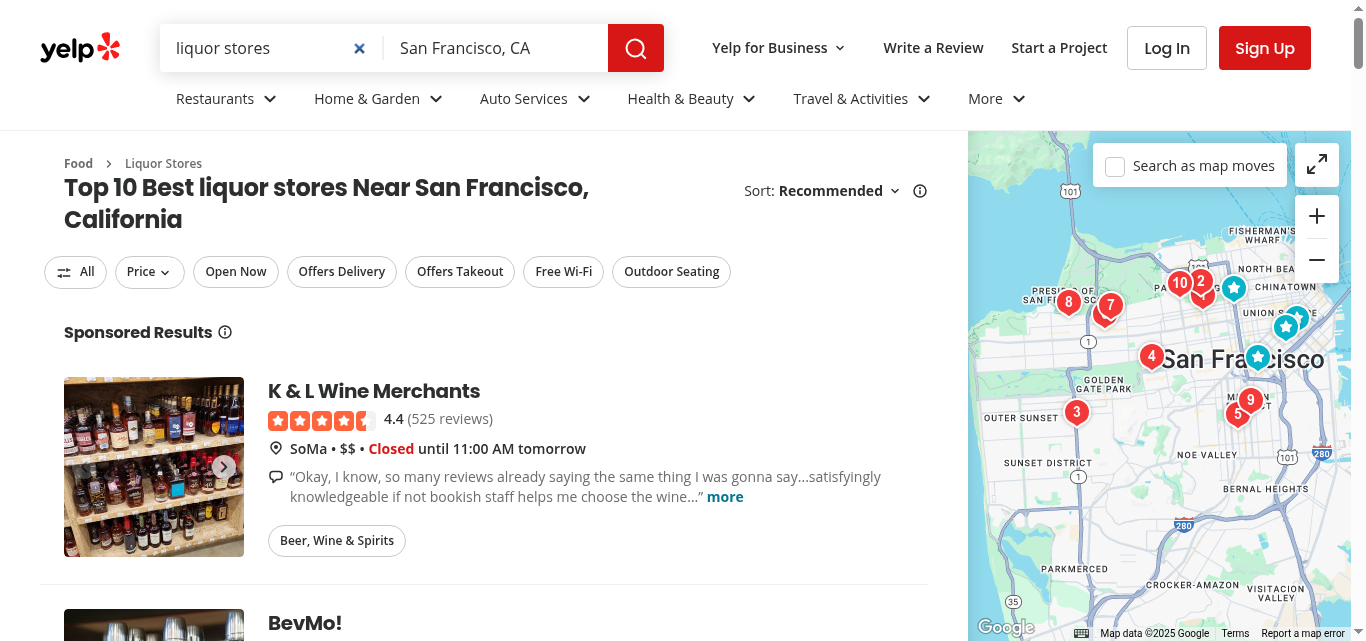Open map keyboard shortcuts icon
This screenshot has height=641, width=1366.
tap(1081, 633)
